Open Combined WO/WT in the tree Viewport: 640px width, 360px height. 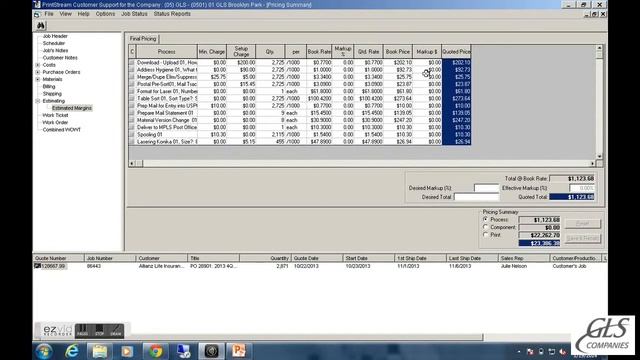point(62,130)
